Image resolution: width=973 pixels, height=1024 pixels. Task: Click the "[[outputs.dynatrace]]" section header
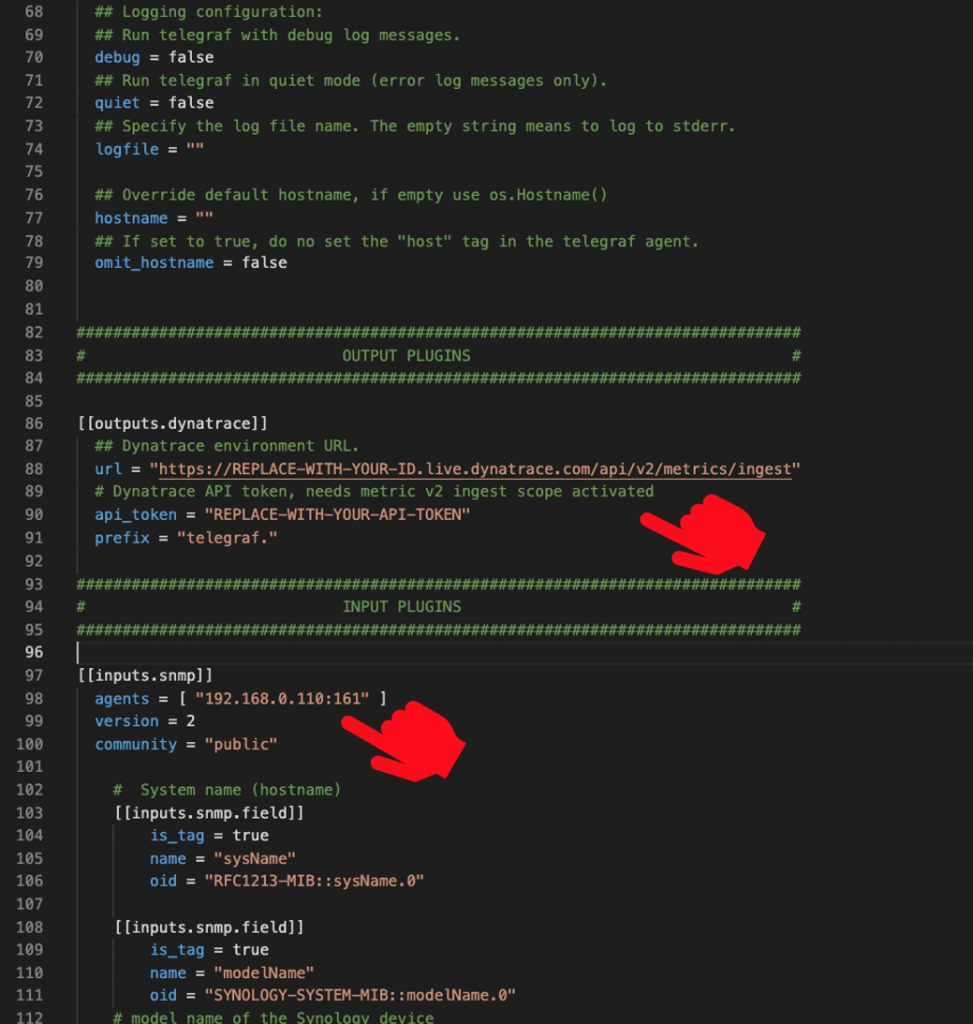pyautogui.click(x=172, y=424)
